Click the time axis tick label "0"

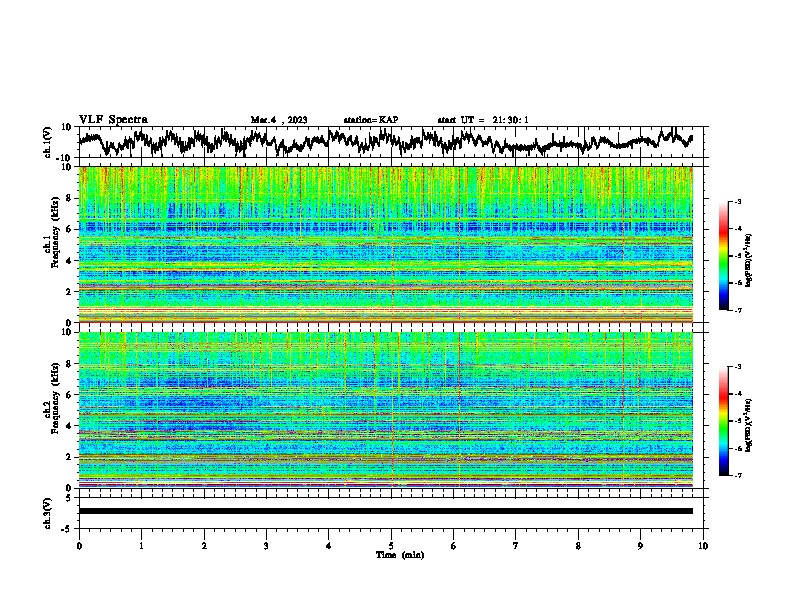click(79, 546)
